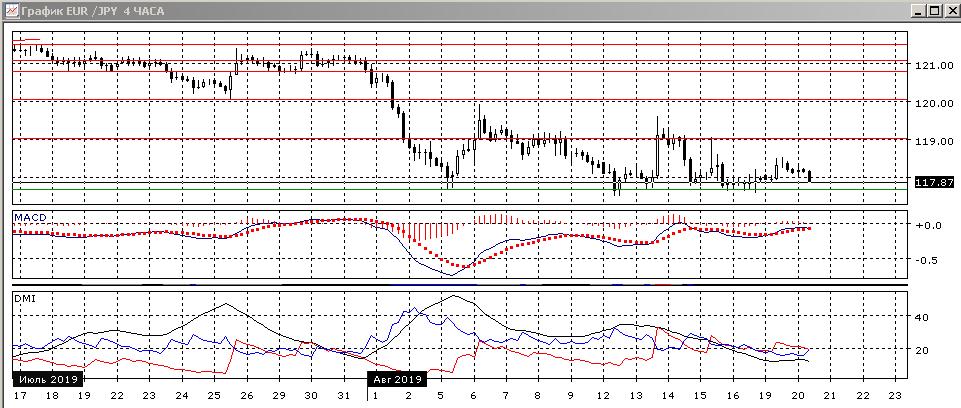This screenshot has height=408, width=961.
Task: Click date 22 below Июль 2019 marker
Action: [116, 396]
